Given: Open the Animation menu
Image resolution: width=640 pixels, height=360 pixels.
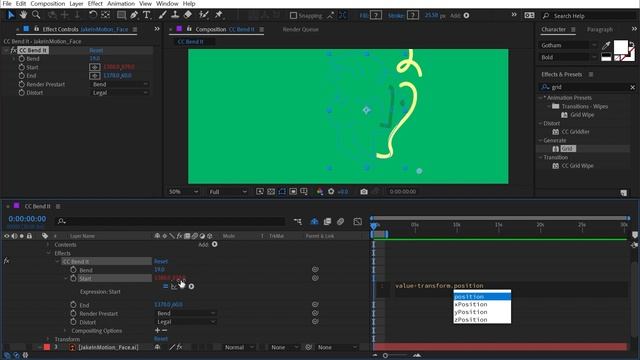Looking at the screenshot, I should (121, 4).
